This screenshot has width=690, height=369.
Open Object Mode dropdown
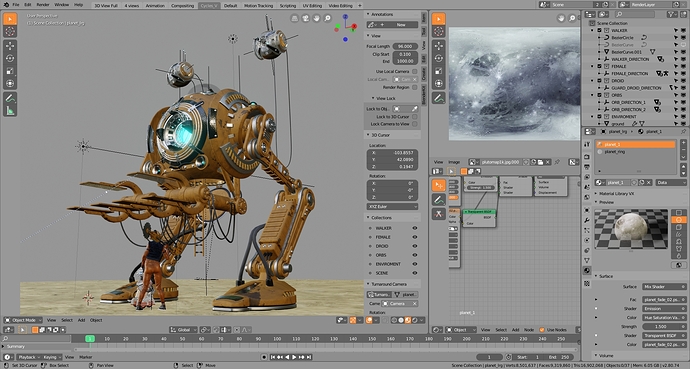tap(23, 320)
